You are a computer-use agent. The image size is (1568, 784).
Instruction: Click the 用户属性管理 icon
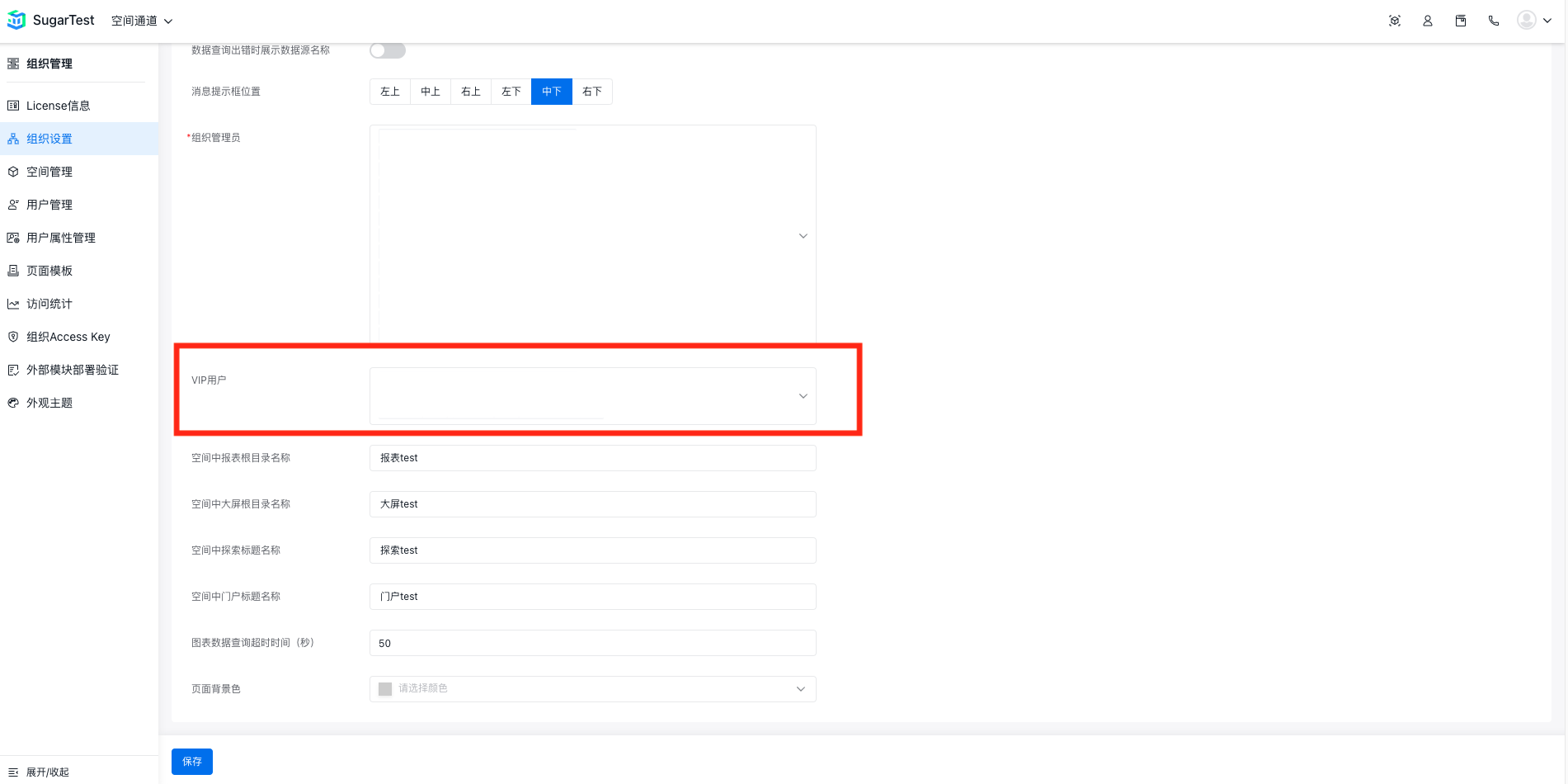click(x=13, y=238)
